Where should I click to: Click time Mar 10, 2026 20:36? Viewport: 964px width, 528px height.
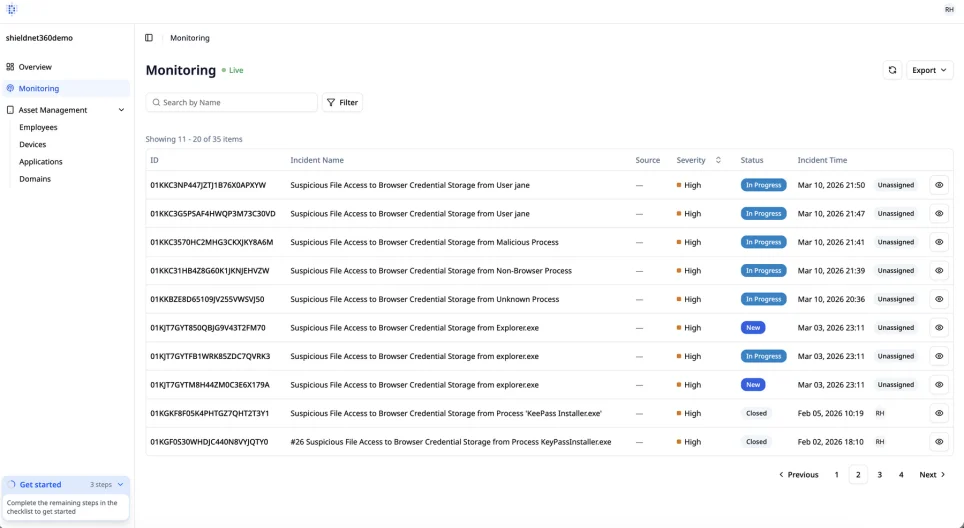pyautogui.click(x=831, y=299)
